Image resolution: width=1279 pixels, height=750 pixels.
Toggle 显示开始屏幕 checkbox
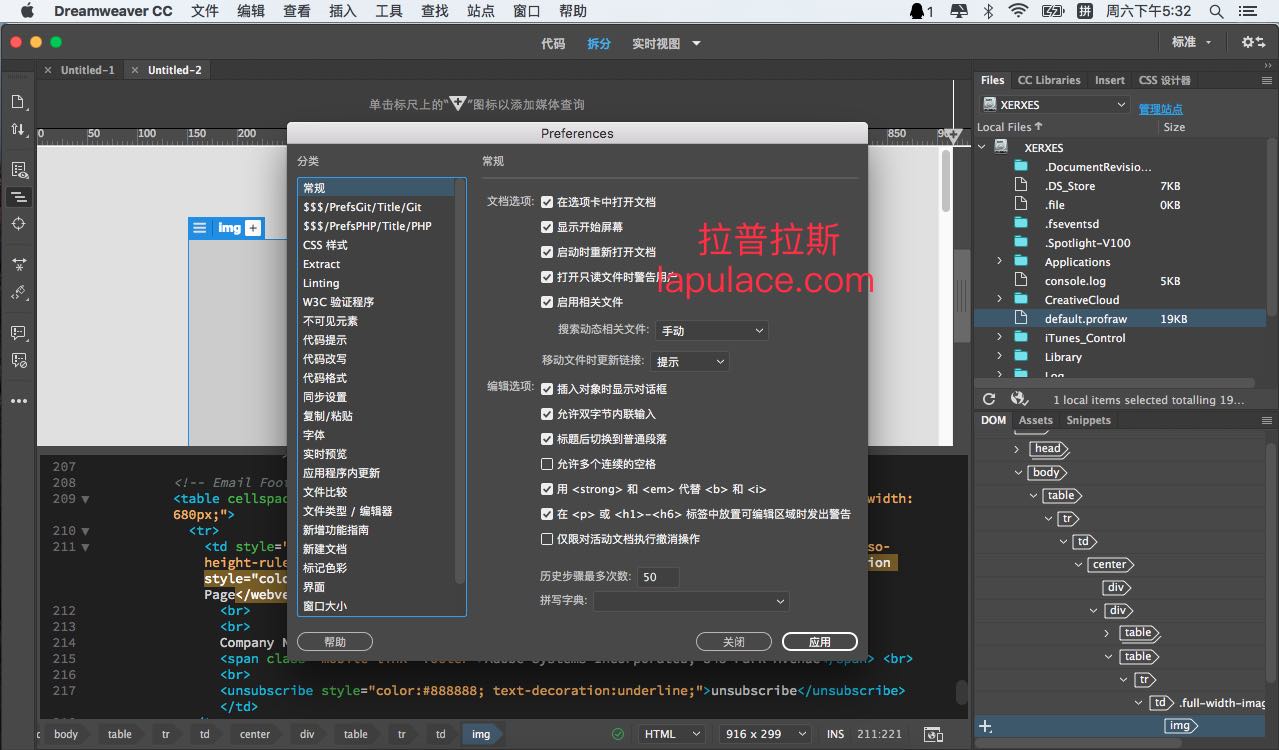tap(547, 227)
